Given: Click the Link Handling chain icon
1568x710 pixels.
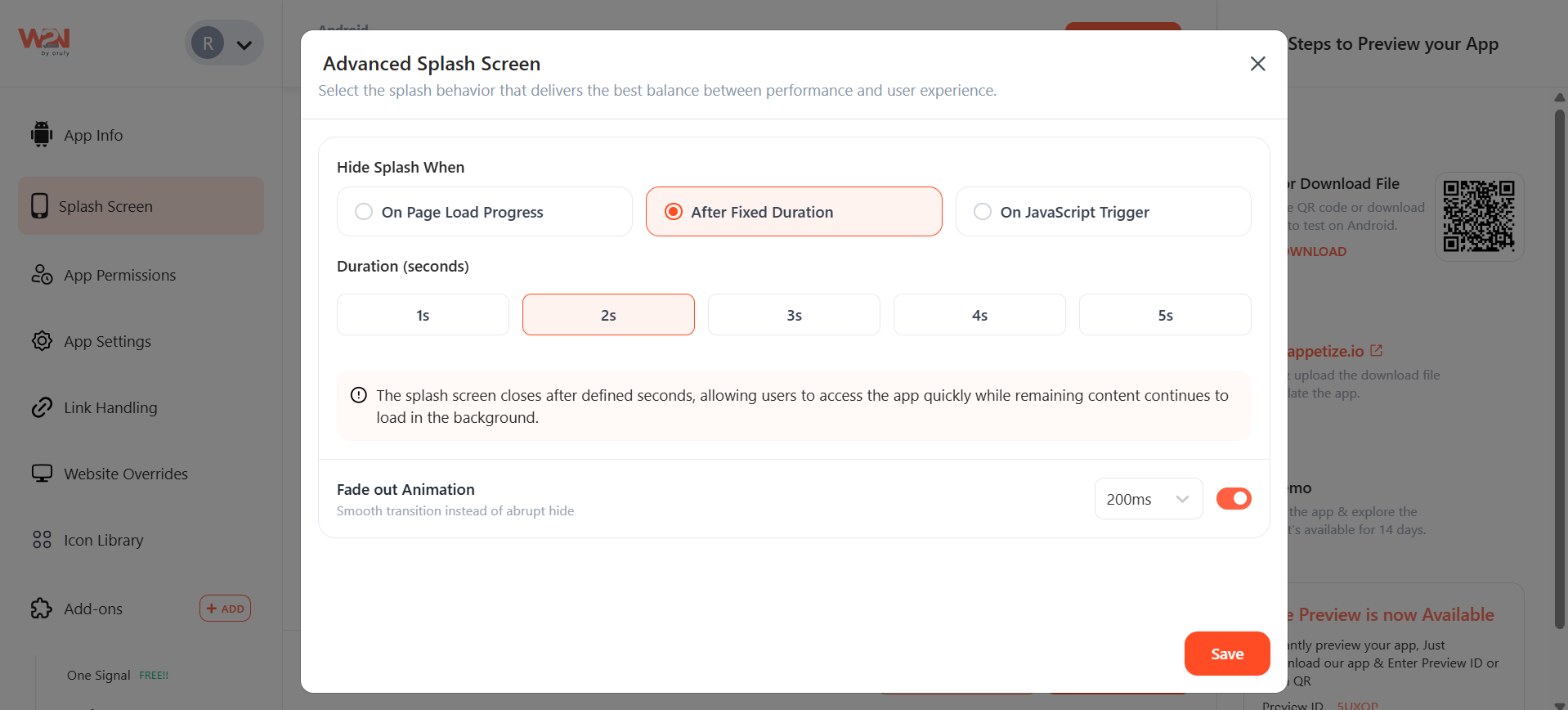Looking at the screenshot, I should [x=42, y=407].
